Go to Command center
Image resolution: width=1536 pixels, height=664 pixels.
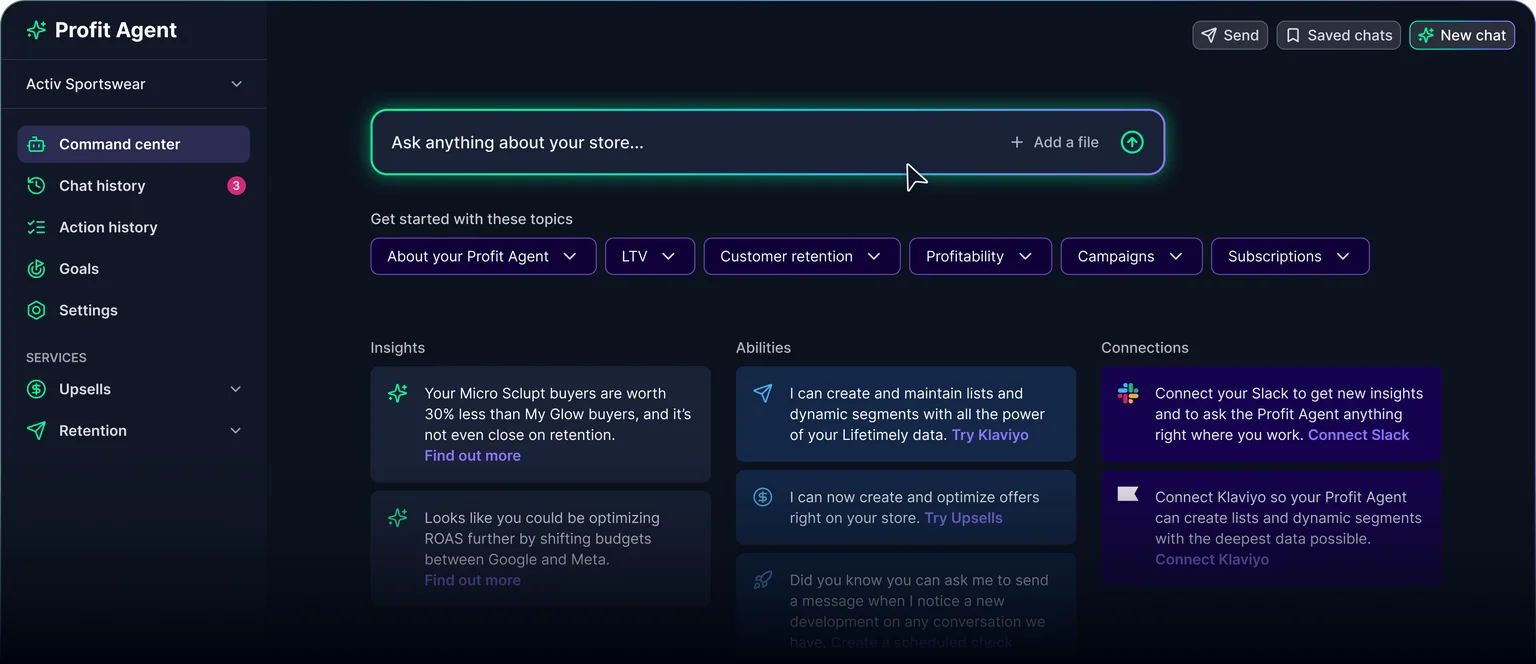pos(134,144)
